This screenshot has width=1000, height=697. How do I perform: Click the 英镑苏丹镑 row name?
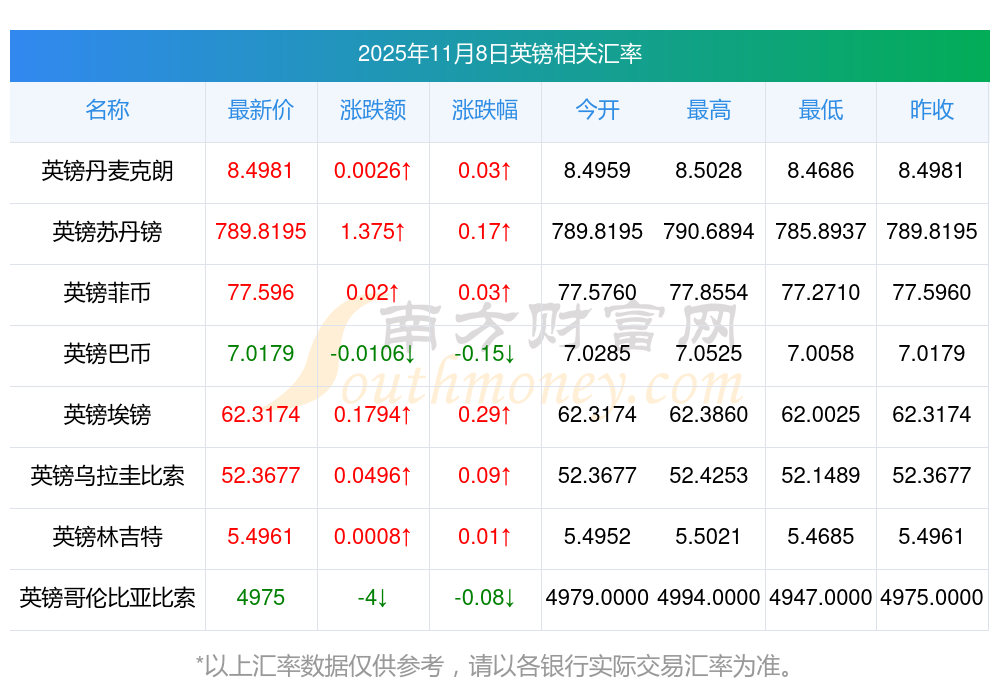point(107,231)
